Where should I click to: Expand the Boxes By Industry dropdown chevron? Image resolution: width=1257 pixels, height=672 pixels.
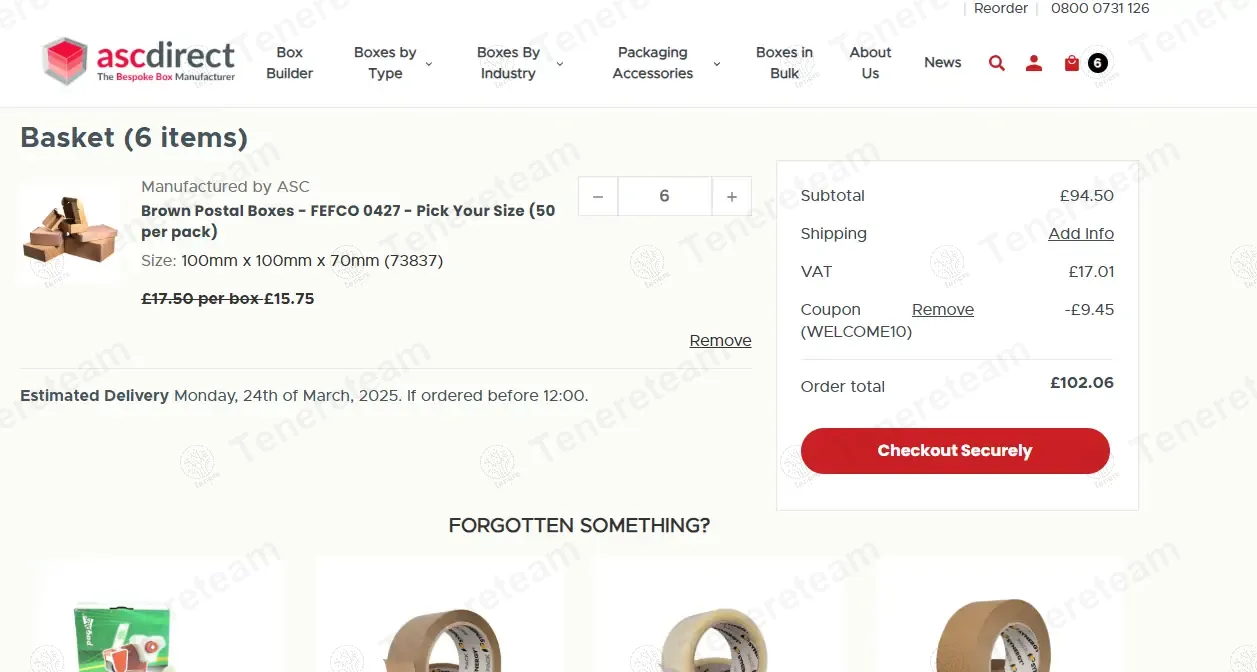point(560,64)
